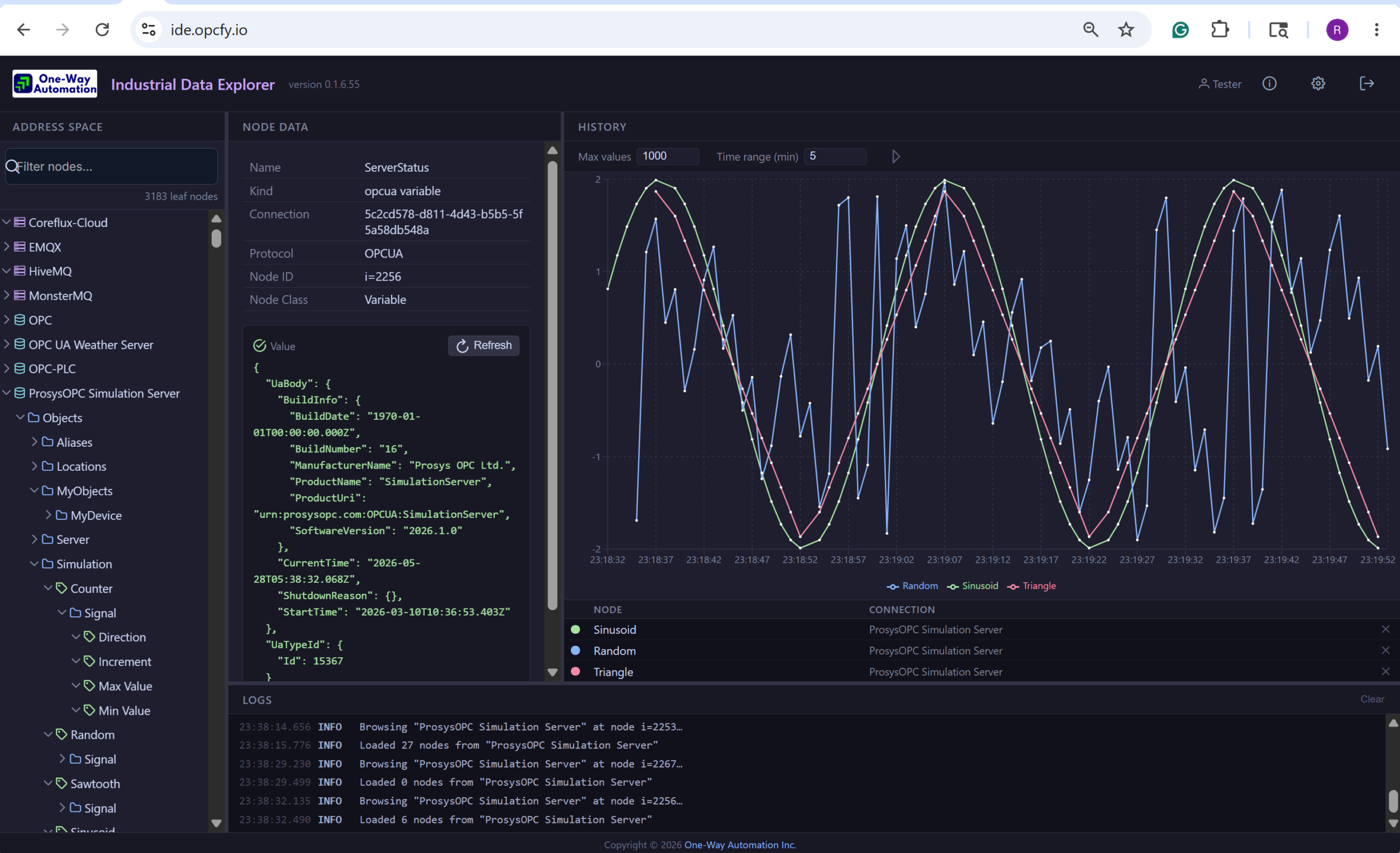Expand the Locations folder

coord(34,466)
